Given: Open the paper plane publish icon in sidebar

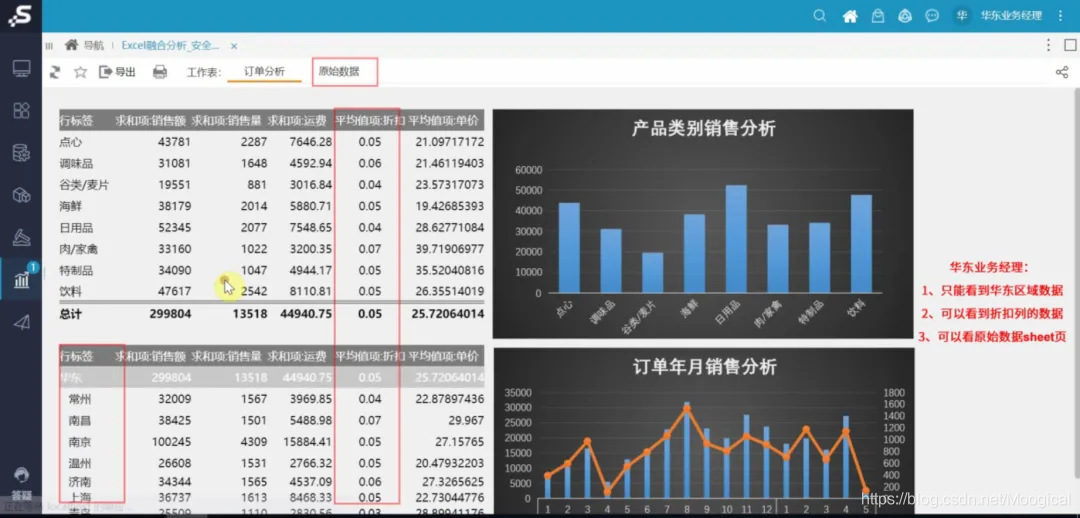Looking at the screenshot, I should [21, 322].
